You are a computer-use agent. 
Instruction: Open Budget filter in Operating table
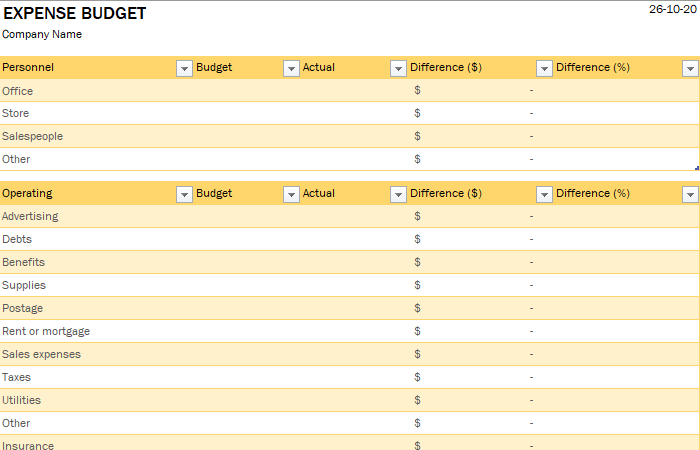point(291,195)
